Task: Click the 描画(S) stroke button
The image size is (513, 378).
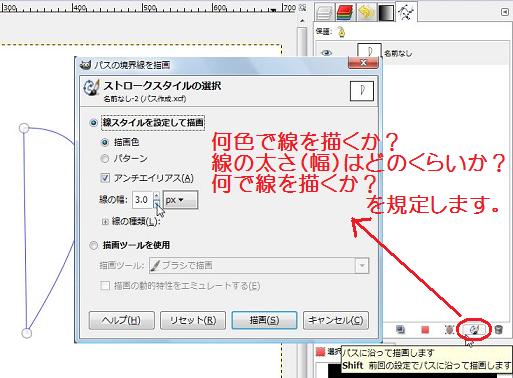Action: (264, 320)
